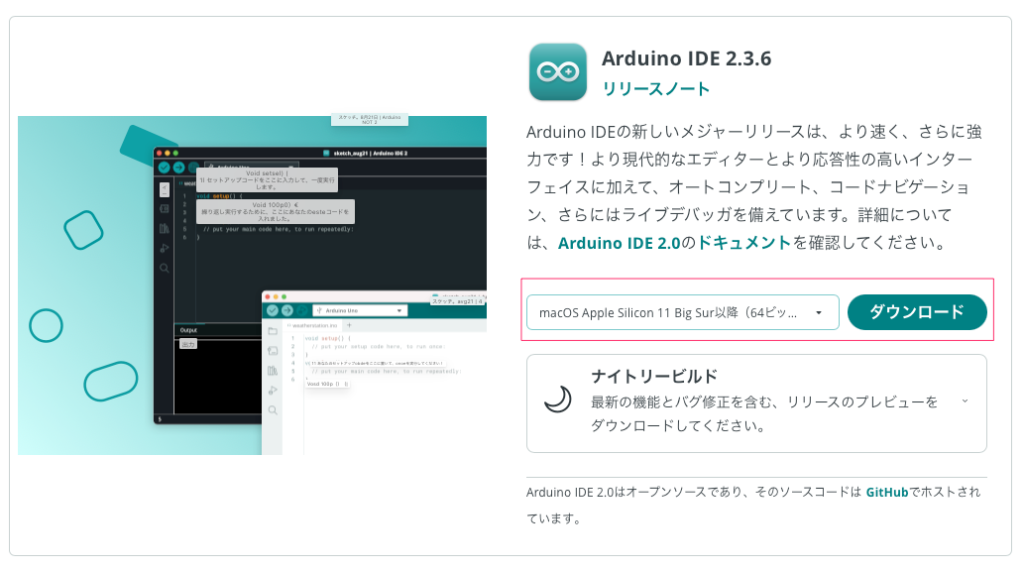Image resolution: width=1024 pixels, height=571 pixels.
Task: Open Boards Manager icon in light-theme sidebar
Action: (x=272, y=351)
